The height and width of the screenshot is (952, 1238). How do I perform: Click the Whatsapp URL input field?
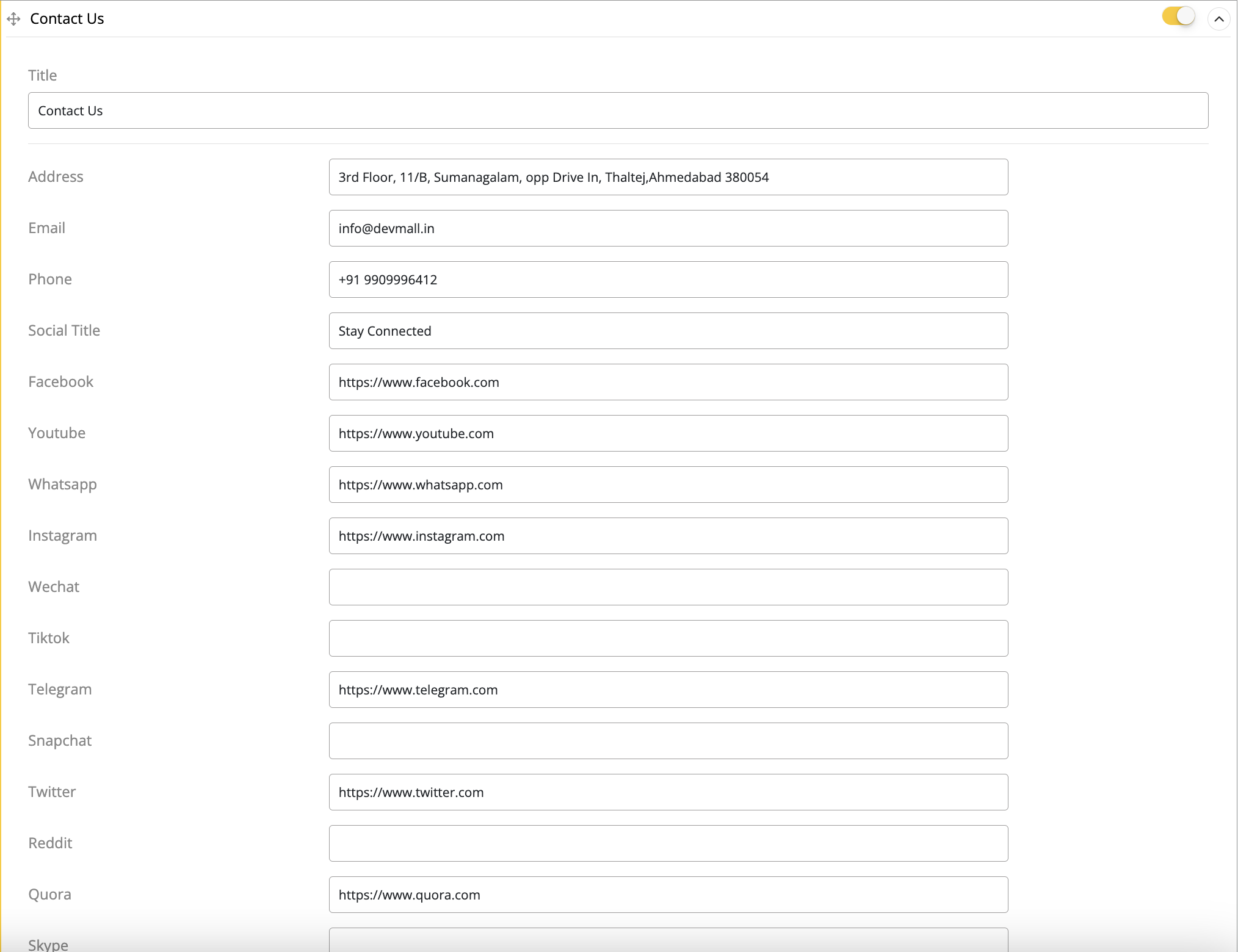click(668, 485)
